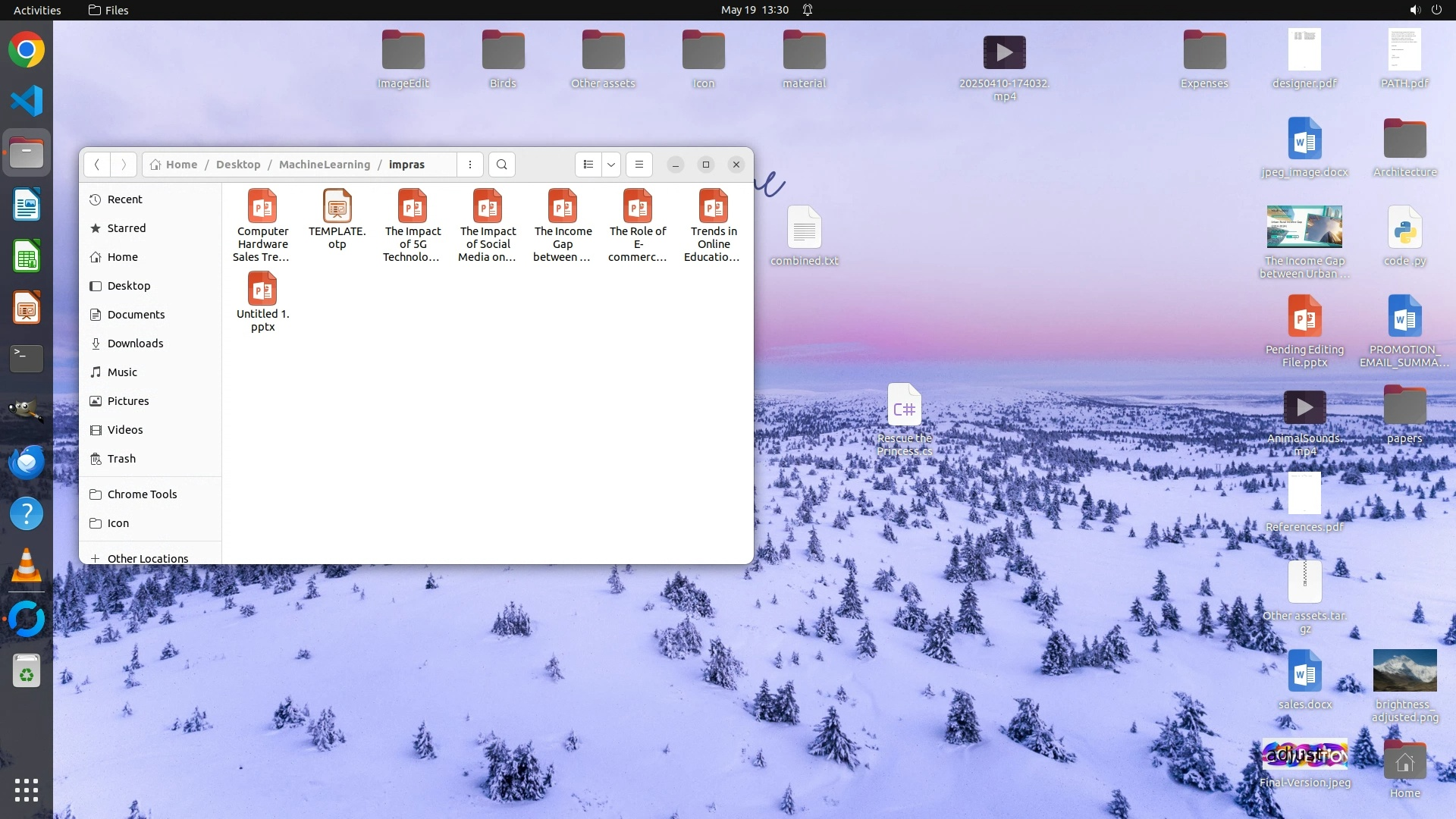Open the clock and calendar panel
This screenshot has height=819, width=1456.
pyautogui.click(x=755, y=10)
